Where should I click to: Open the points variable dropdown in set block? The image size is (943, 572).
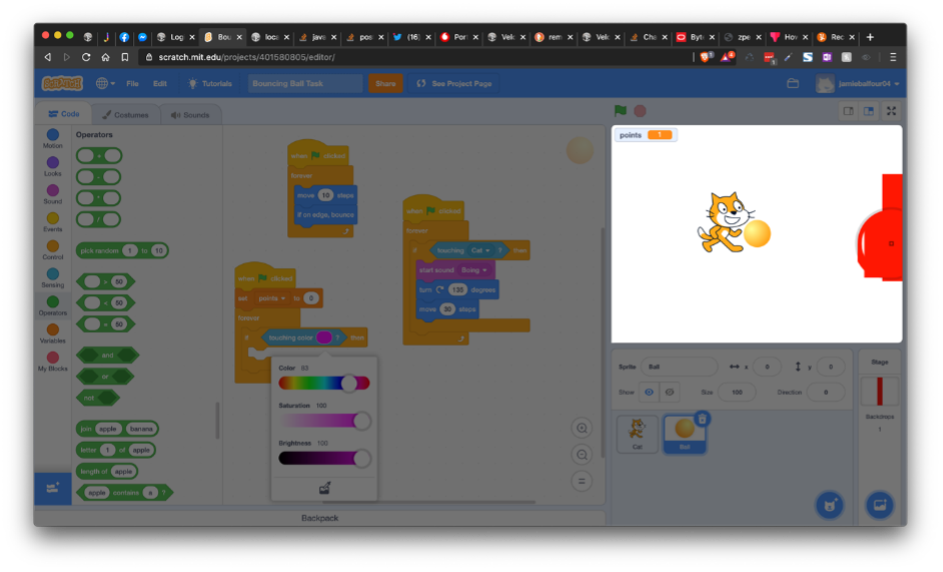[271, 298]
